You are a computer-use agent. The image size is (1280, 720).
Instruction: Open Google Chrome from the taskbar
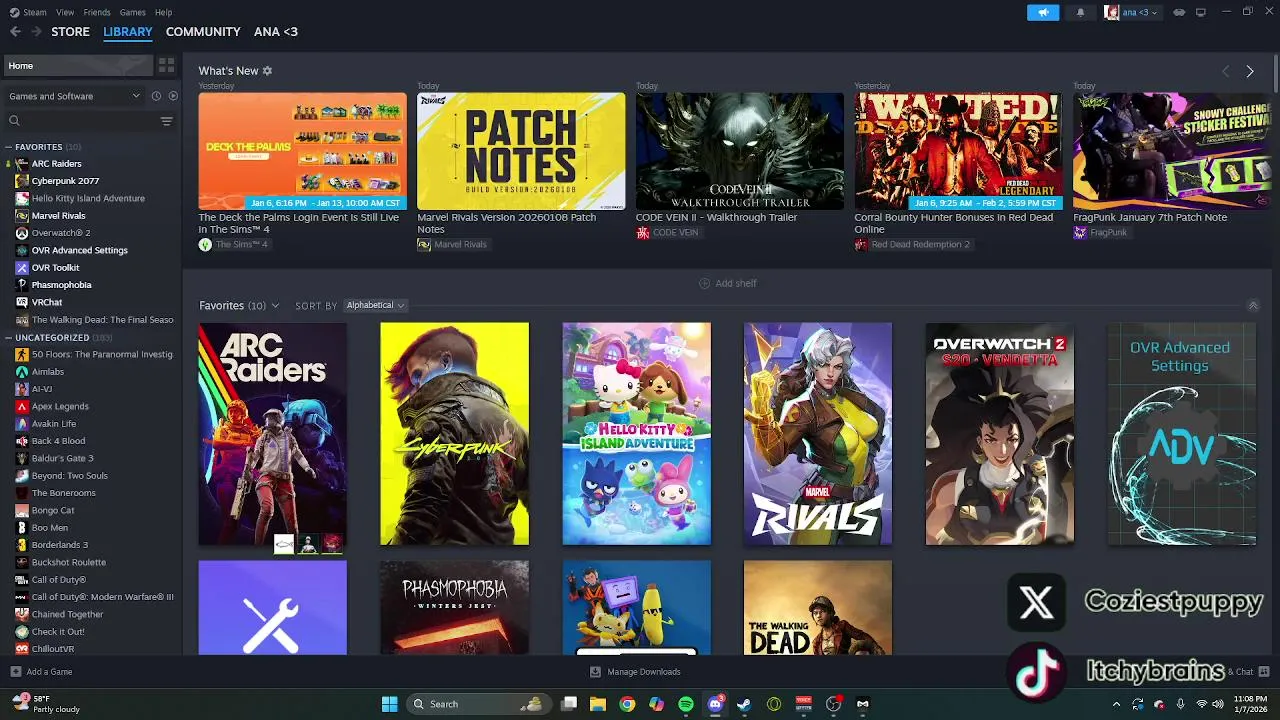pyautogui.click(x=627, y=704)
